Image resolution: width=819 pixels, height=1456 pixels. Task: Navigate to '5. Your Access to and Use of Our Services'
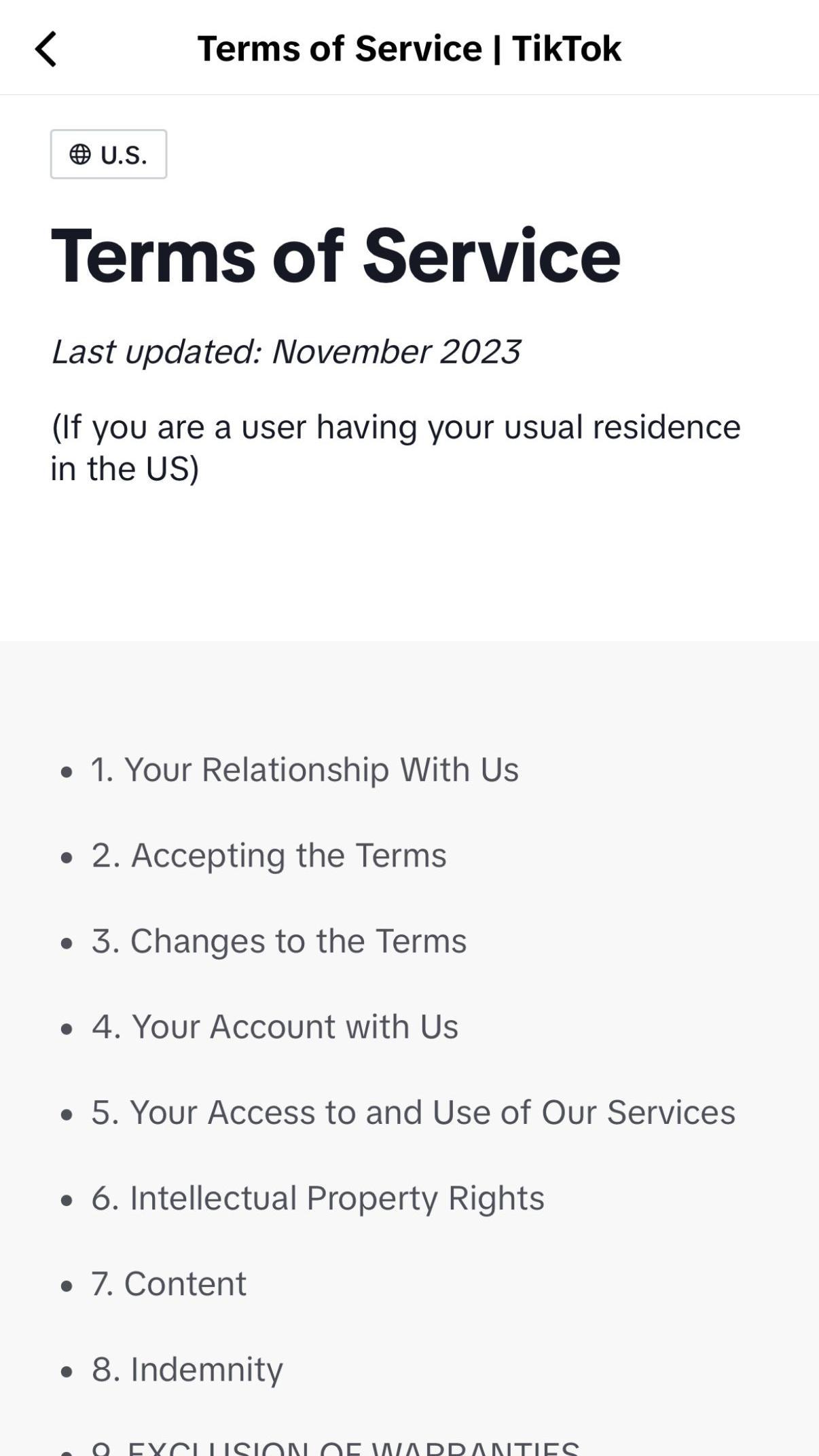tap(413, 1112)
